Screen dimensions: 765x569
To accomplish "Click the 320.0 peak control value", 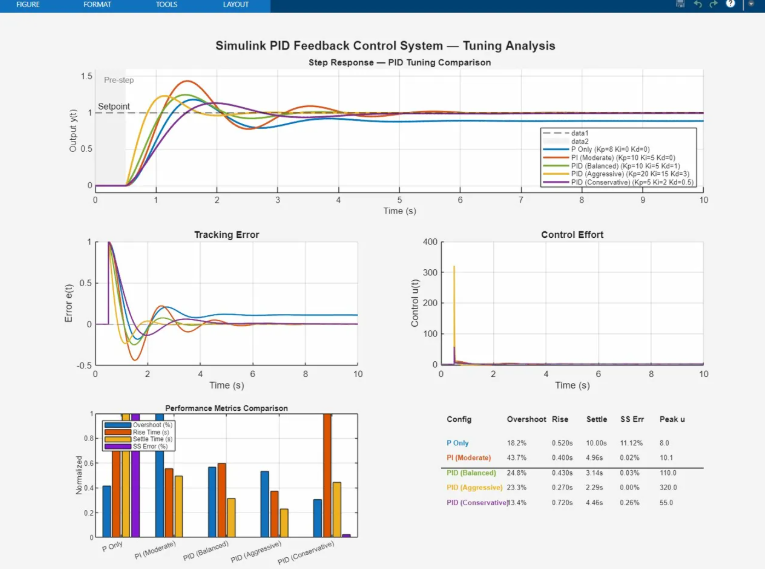I will coord(668,488).
